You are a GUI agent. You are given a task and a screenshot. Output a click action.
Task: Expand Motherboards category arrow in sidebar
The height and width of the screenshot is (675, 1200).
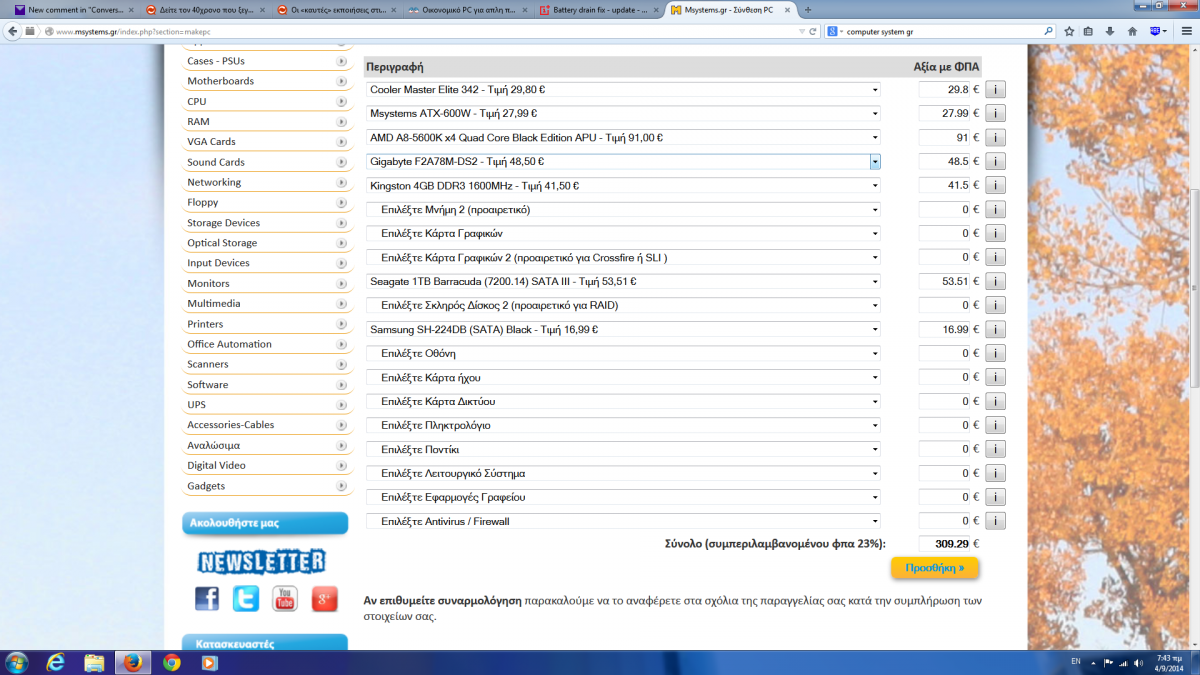coord(343,81)
